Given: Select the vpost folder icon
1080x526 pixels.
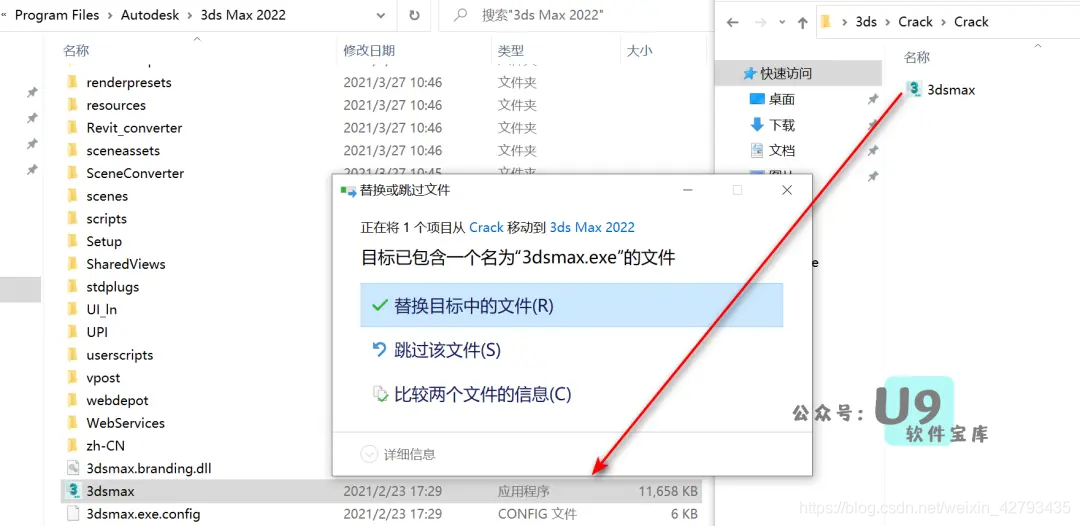Looking at the screenshot, I should point(72,377).
